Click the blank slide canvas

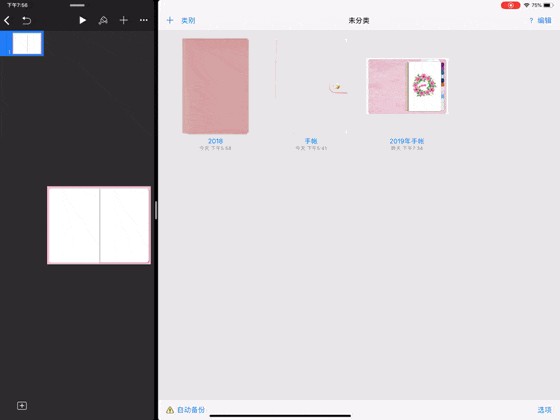99,225
